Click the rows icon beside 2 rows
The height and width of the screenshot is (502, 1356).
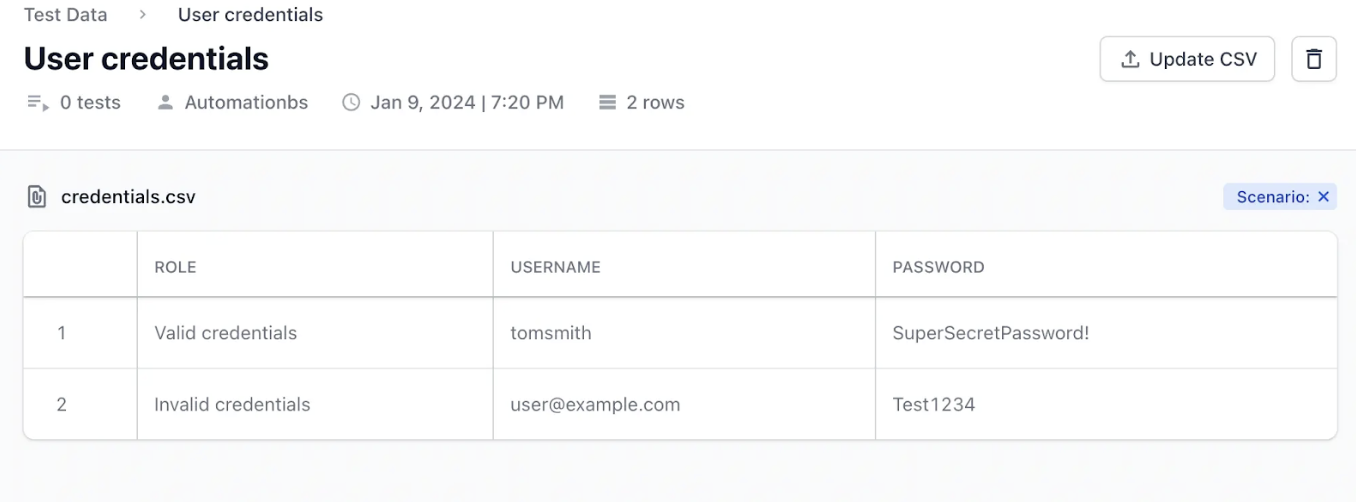pyautogui.click(x=607, y=102)
